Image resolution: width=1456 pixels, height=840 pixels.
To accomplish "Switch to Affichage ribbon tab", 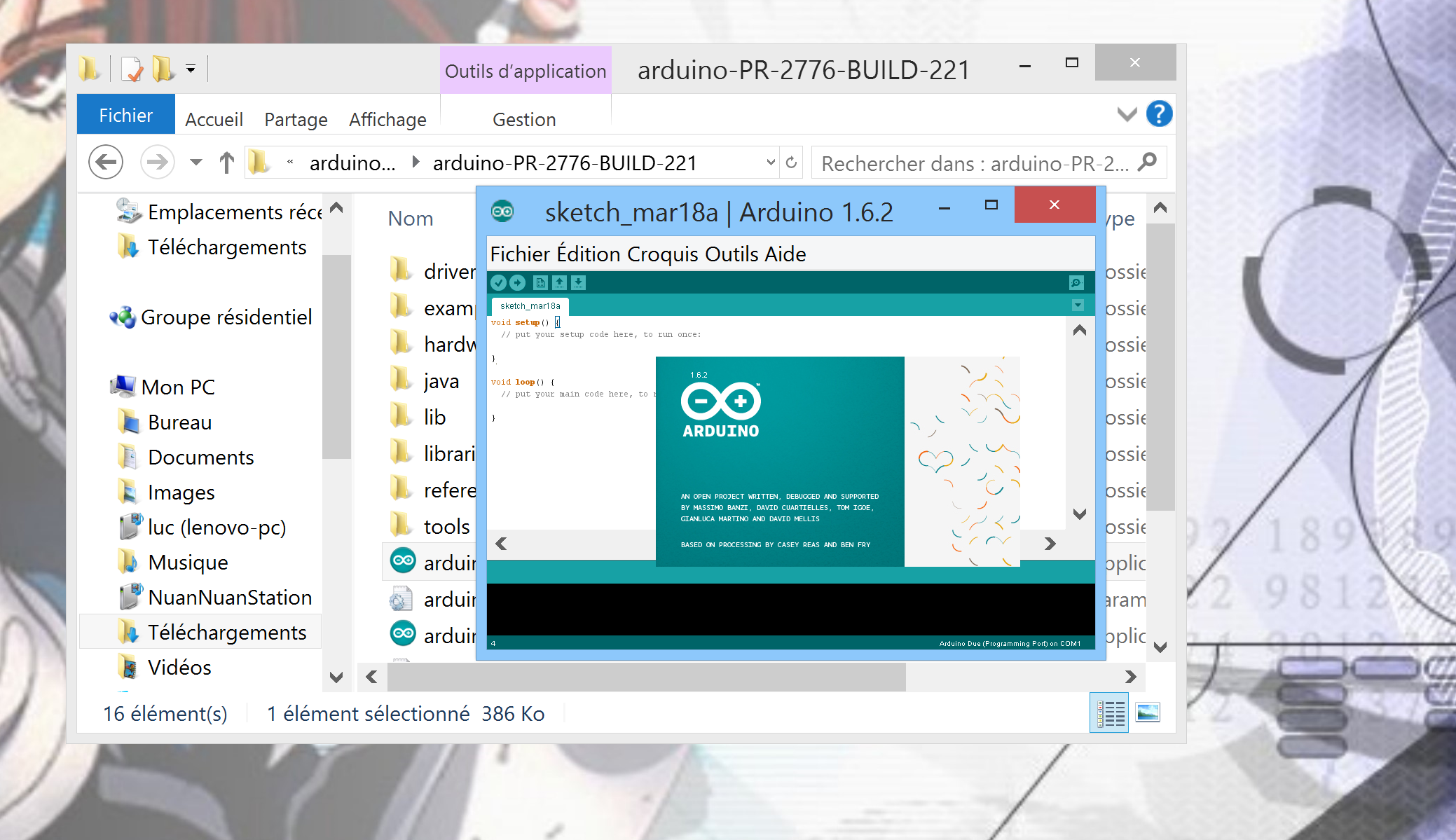I will point(387,120).
